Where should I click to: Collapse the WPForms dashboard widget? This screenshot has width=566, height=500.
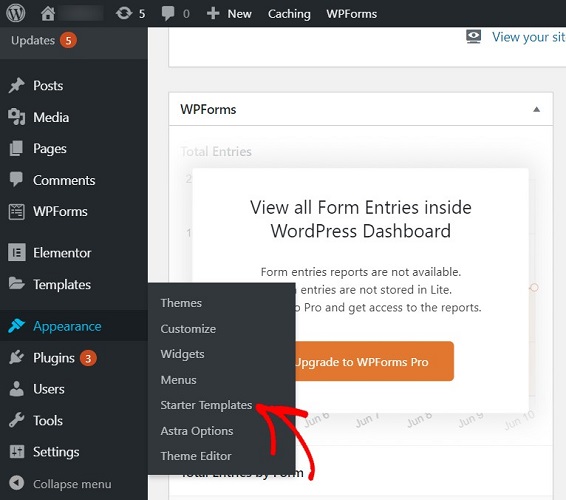pos(536,109)
